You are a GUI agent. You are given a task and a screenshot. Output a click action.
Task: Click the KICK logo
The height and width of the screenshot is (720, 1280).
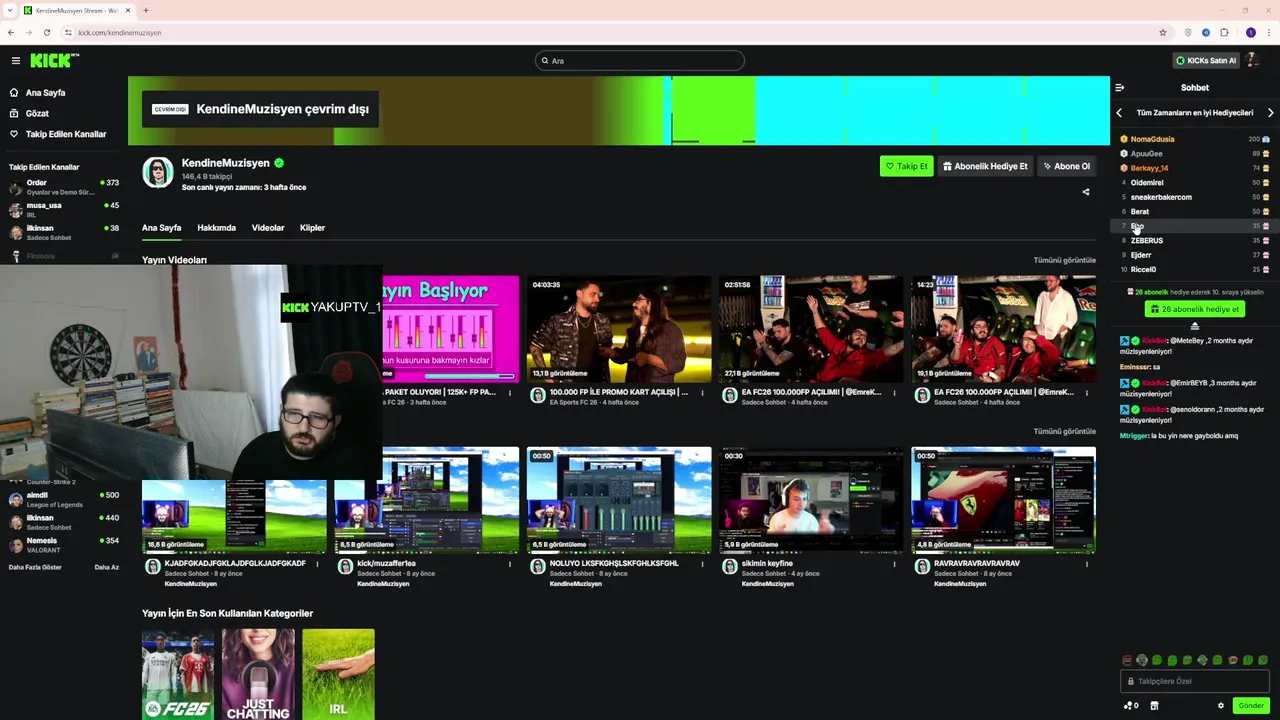(54, 61)
